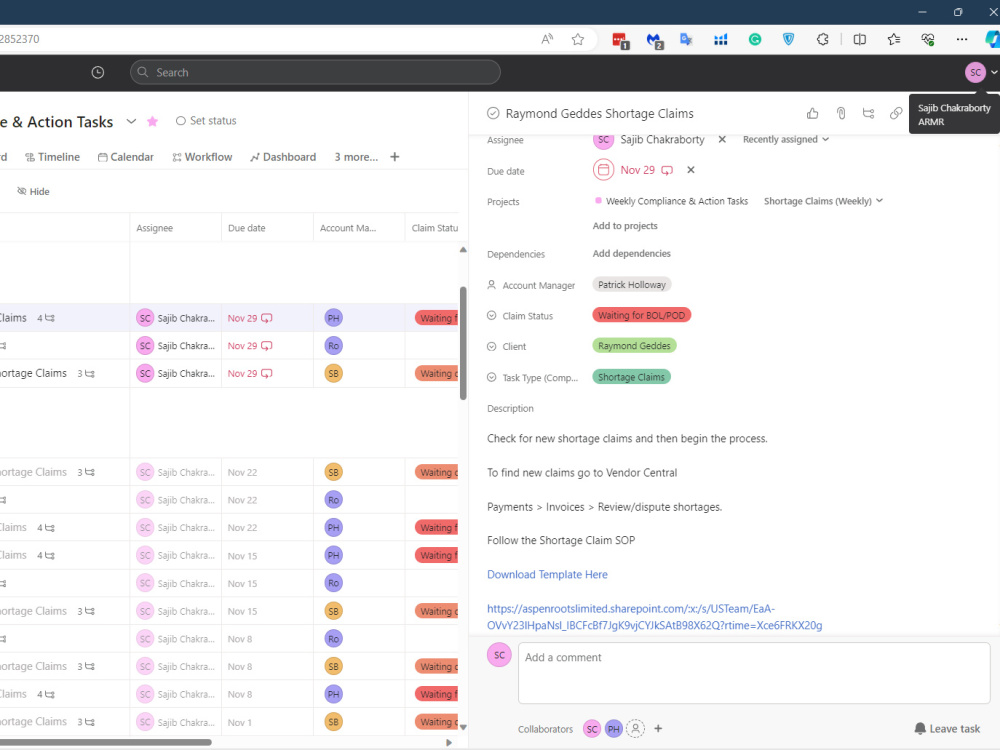1000x750 pixels.
Task: Expand project title dropdown chevron
Action: tap(131, 121)
